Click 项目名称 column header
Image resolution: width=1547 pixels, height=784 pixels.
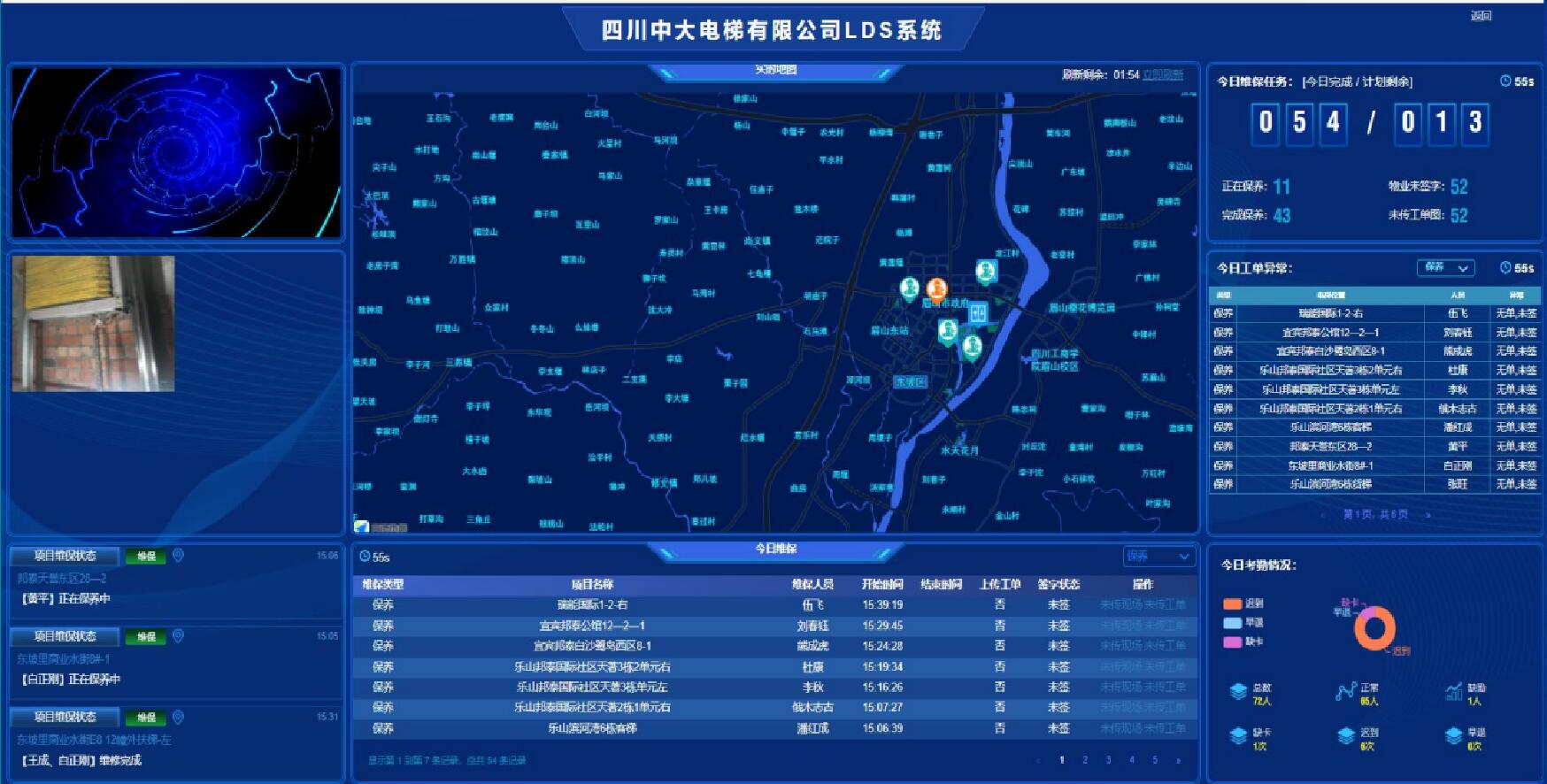pos(592,584)
